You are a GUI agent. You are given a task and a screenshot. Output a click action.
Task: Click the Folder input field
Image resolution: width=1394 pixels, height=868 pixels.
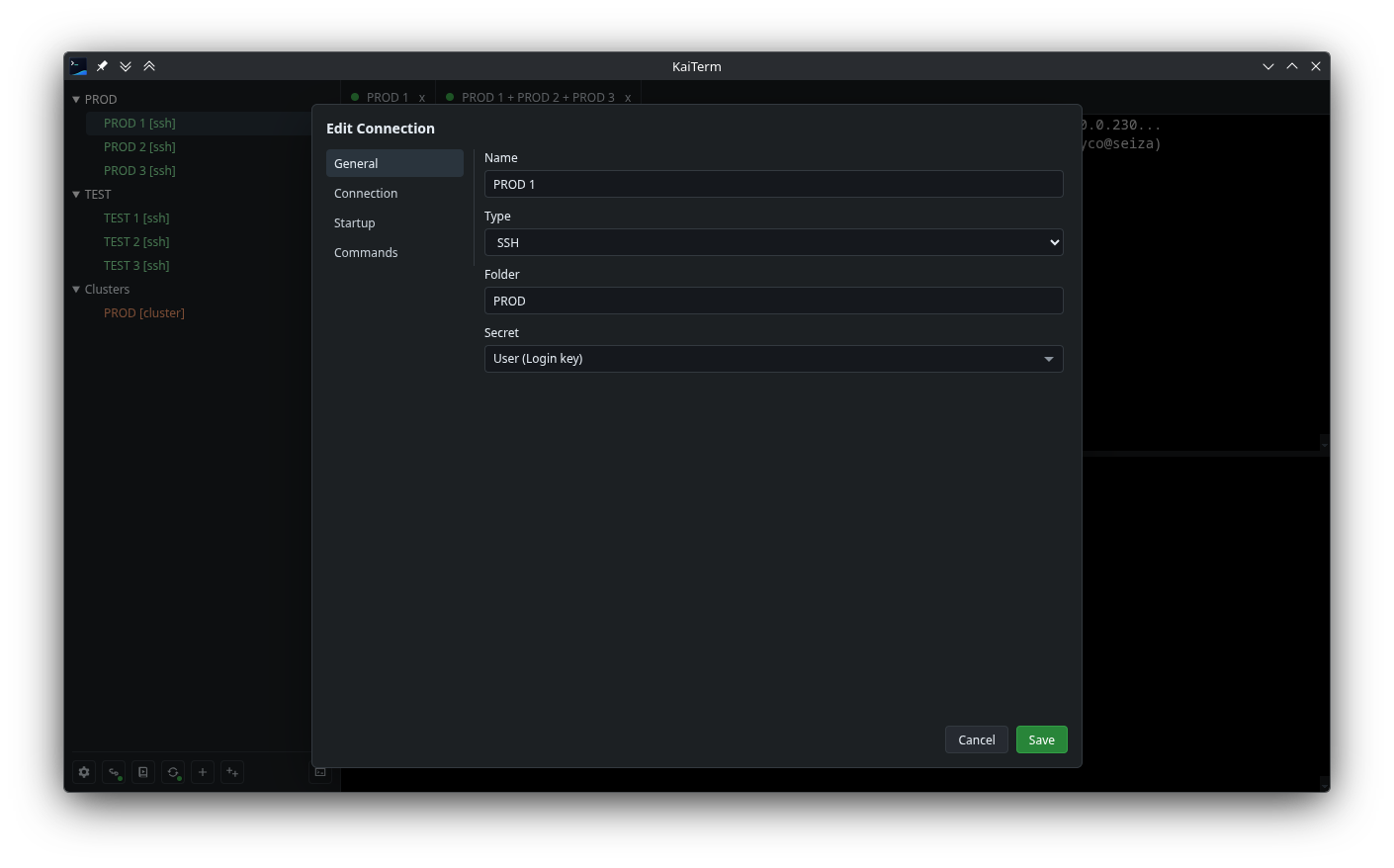tap(773, 301)
